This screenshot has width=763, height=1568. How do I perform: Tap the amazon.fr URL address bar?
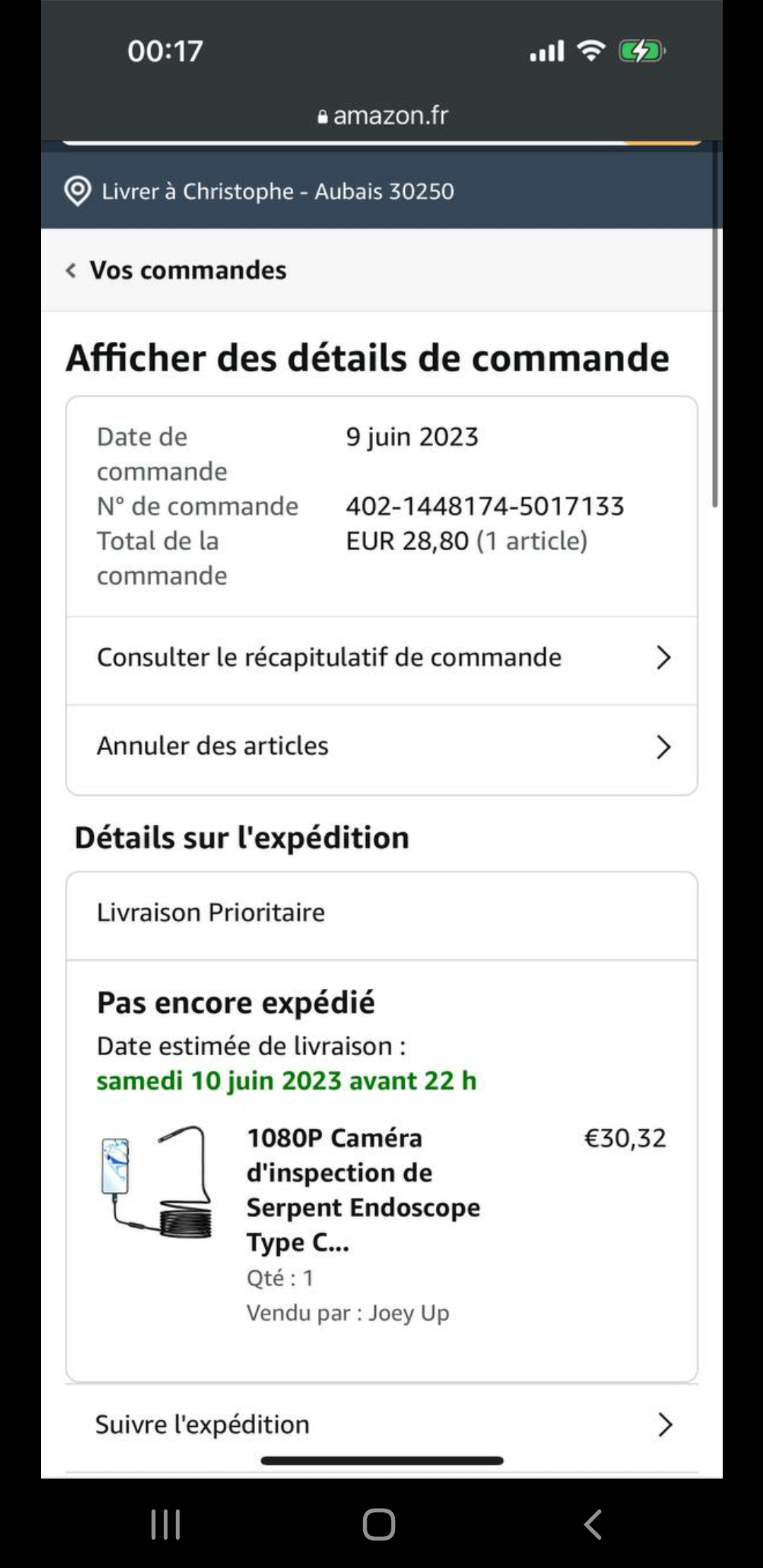[390, 115]
